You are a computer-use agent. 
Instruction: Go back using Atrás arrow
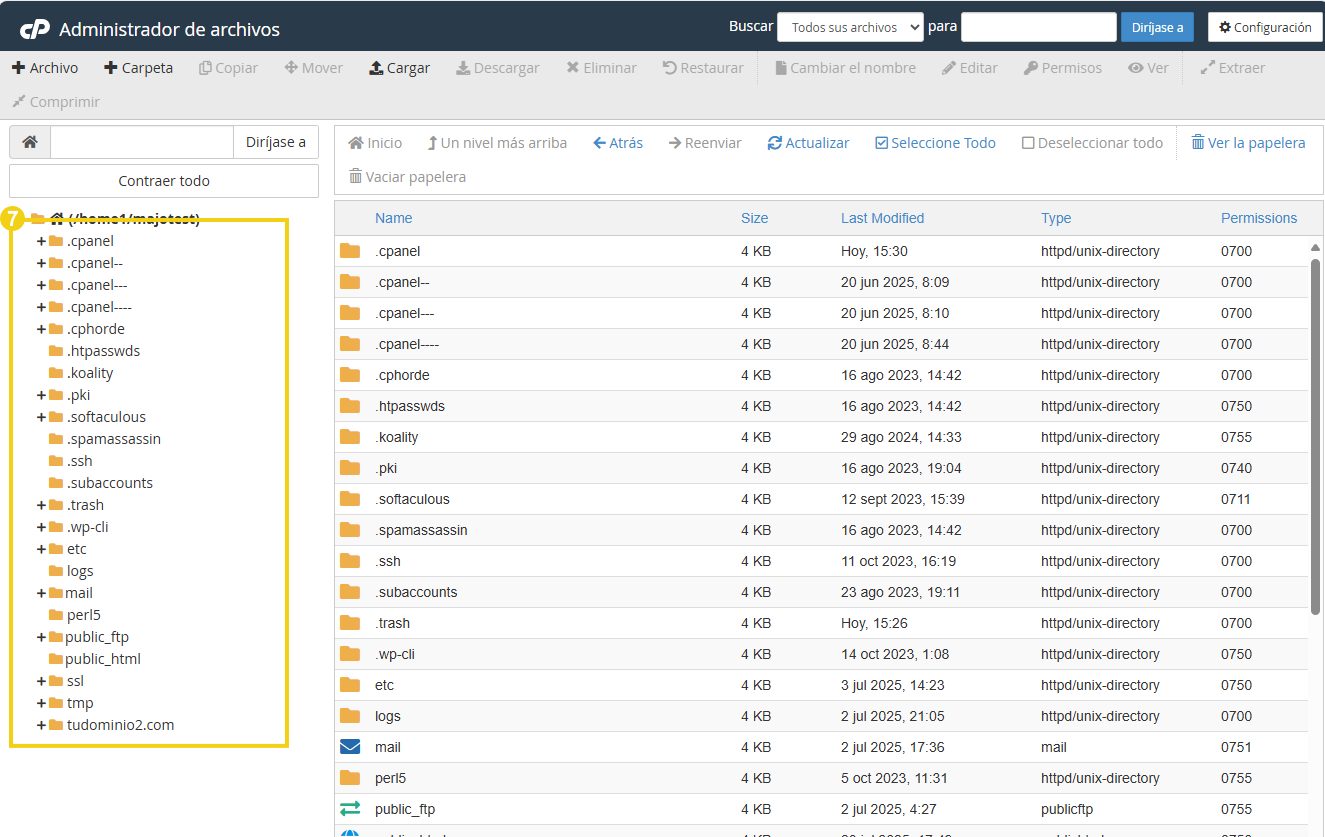click(617, 143)
